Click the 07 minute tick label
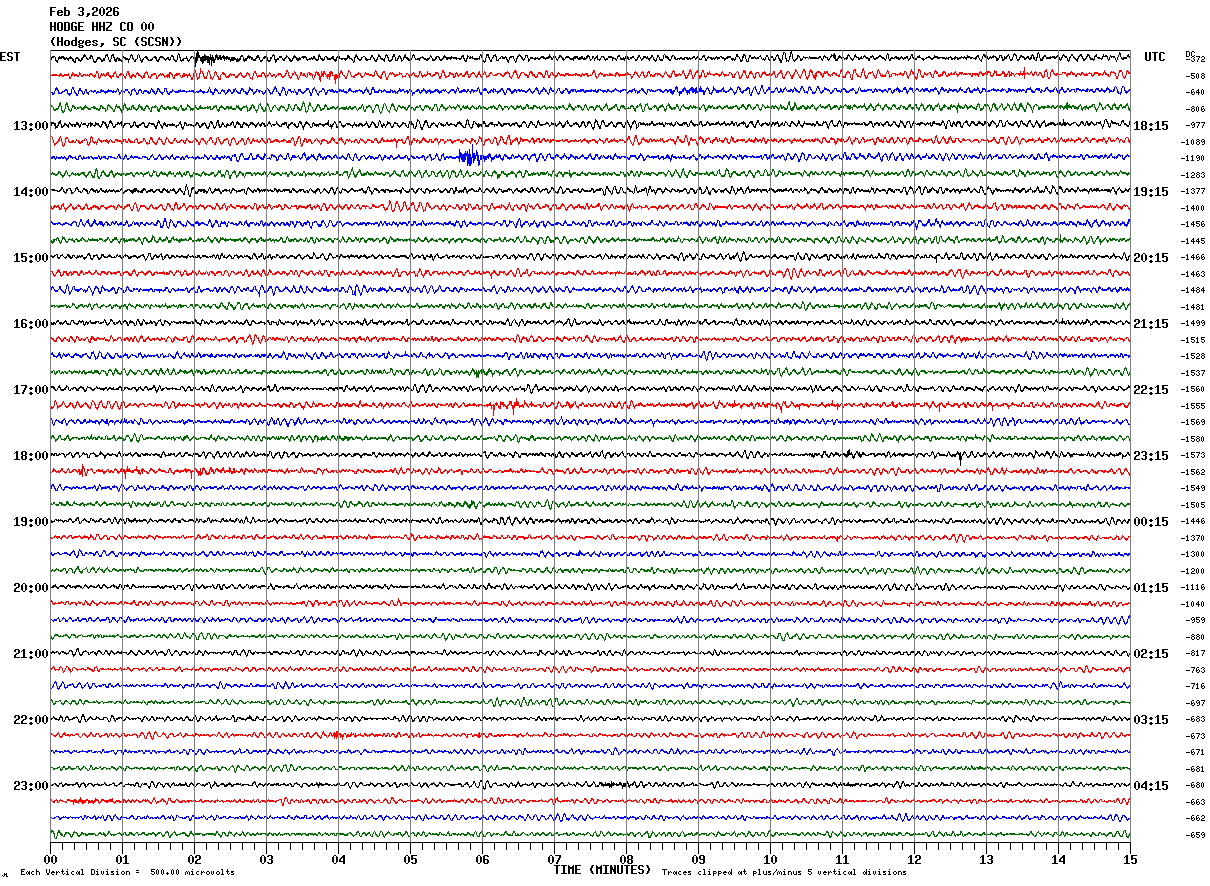 click(554, 860)
